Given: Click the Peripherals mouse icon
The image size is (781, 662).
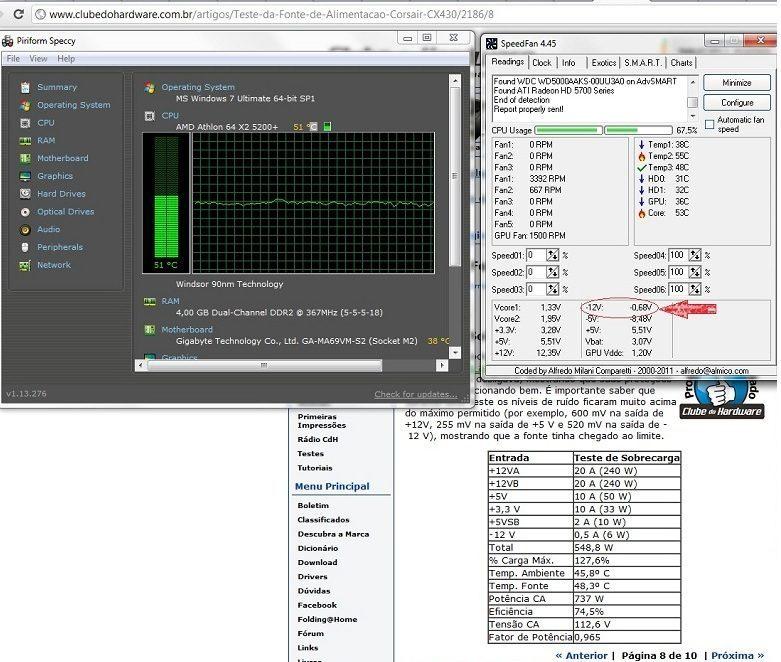Looking at the screenshot, I should 25,248.
